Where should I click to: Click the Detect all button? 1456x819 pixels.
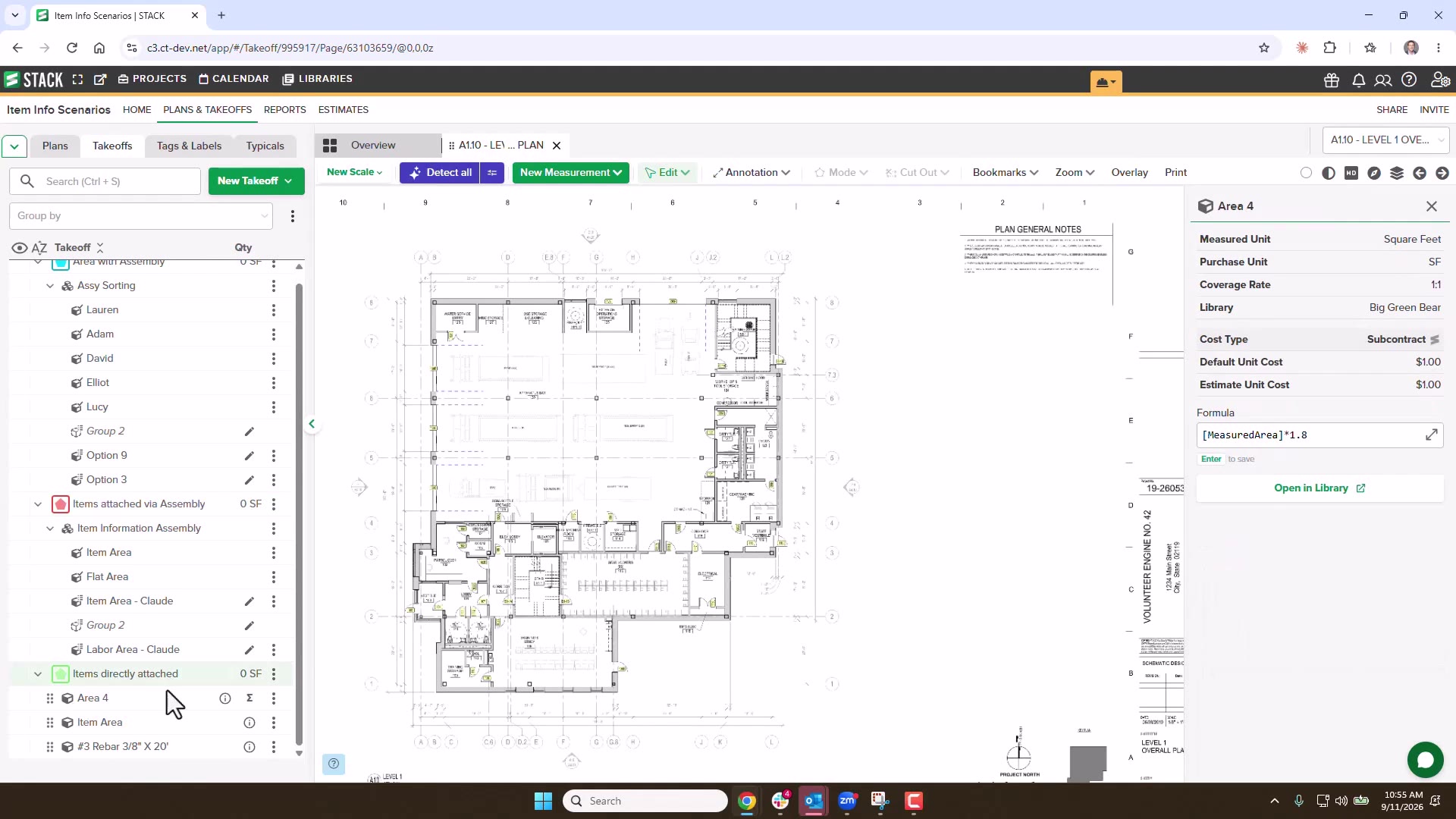click(440, 173)
